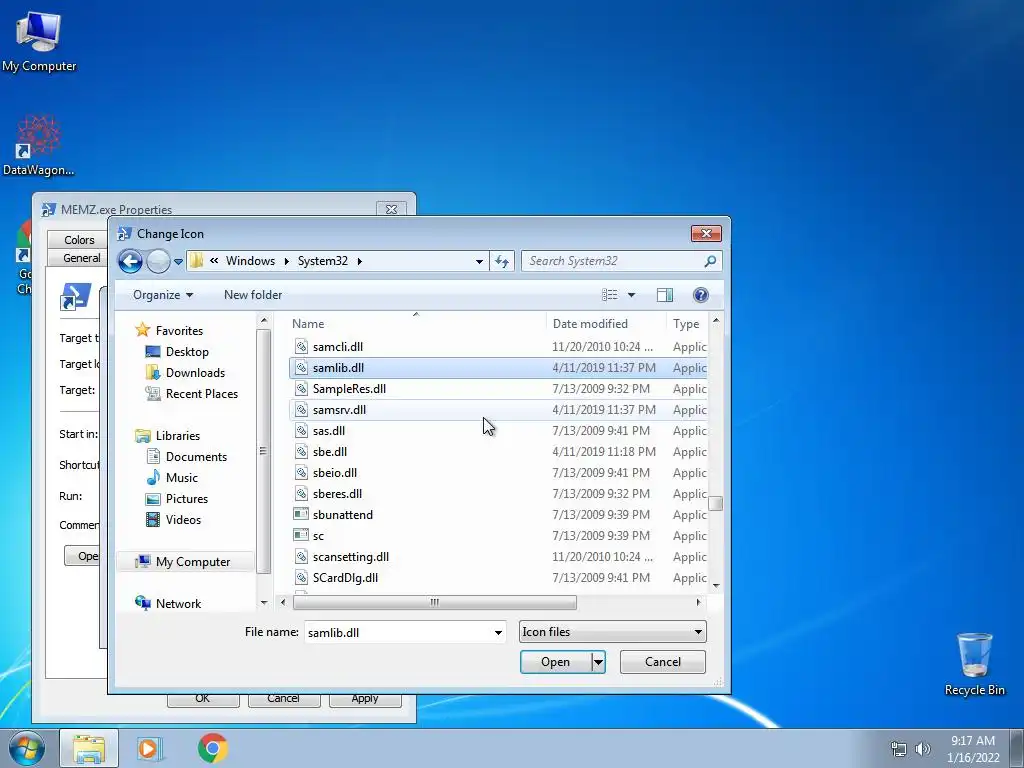
Task: Open Videos library
Action: click(x=173, y=520)
